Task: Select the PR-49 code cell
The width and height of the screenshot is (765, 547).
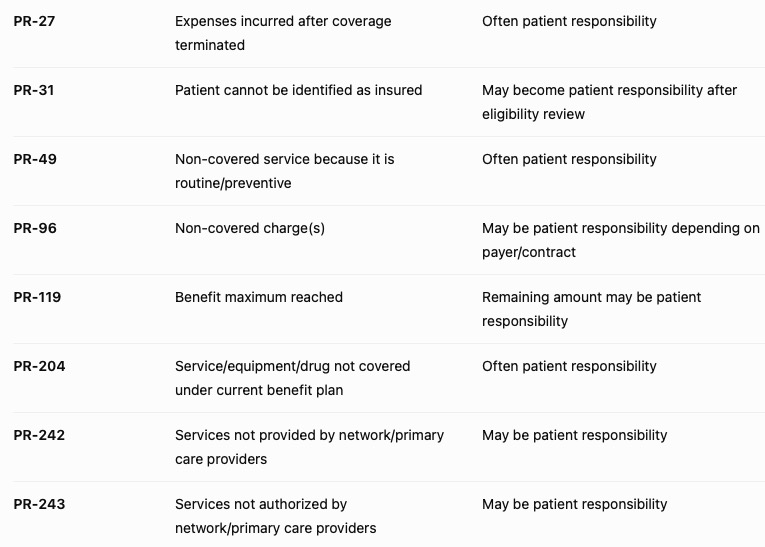Action: 35,159
